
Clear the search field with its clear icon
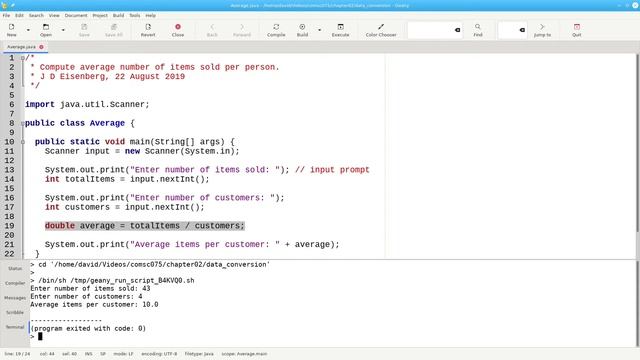[x=458, y=30]
